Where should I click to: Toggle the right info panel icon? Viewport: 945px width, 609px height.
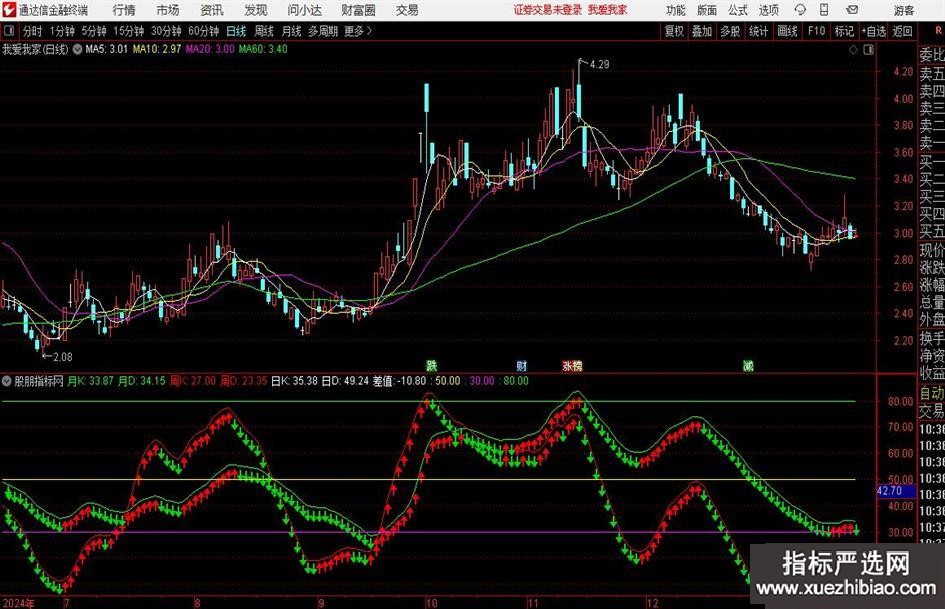click(868, 49)
